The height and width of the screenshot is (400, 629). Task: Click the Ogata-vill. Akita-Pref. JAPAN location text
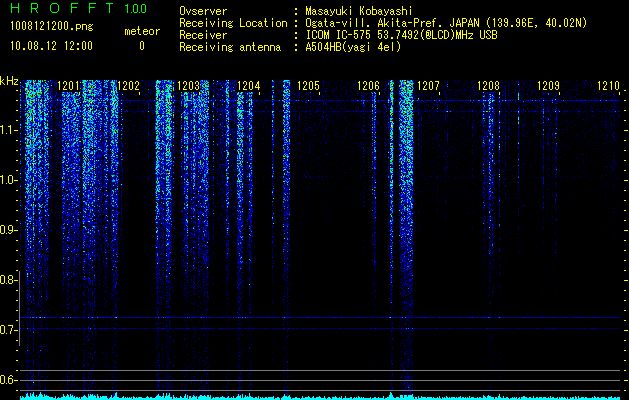(446, 23)
